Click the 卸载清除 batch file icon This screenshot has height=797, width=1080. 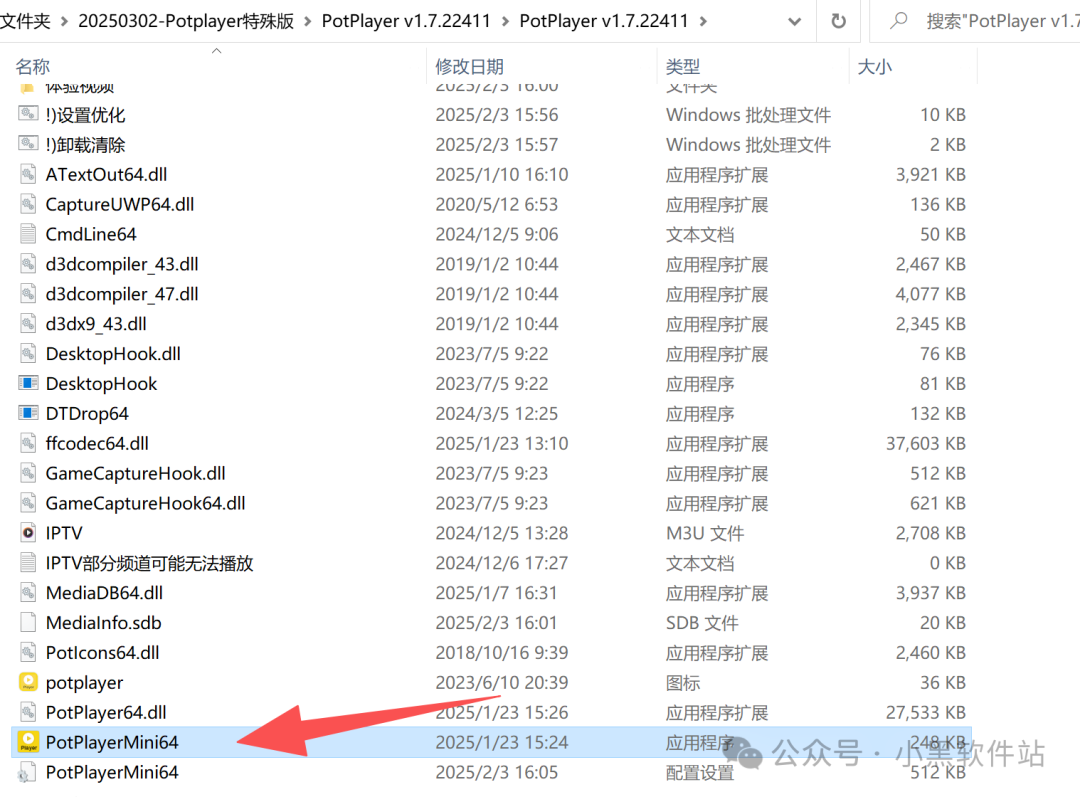tap(28, 144)
